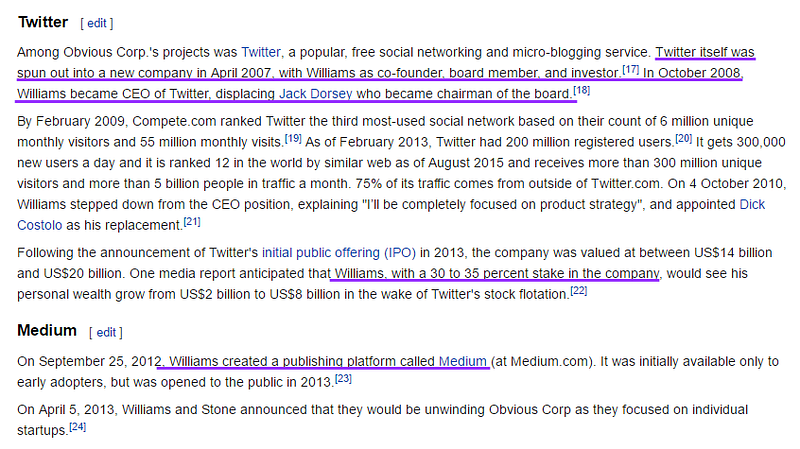Screen dimensions: 800x449
Task: Click the 'Medium.com' text in parentheses
Action: point(549,361)
